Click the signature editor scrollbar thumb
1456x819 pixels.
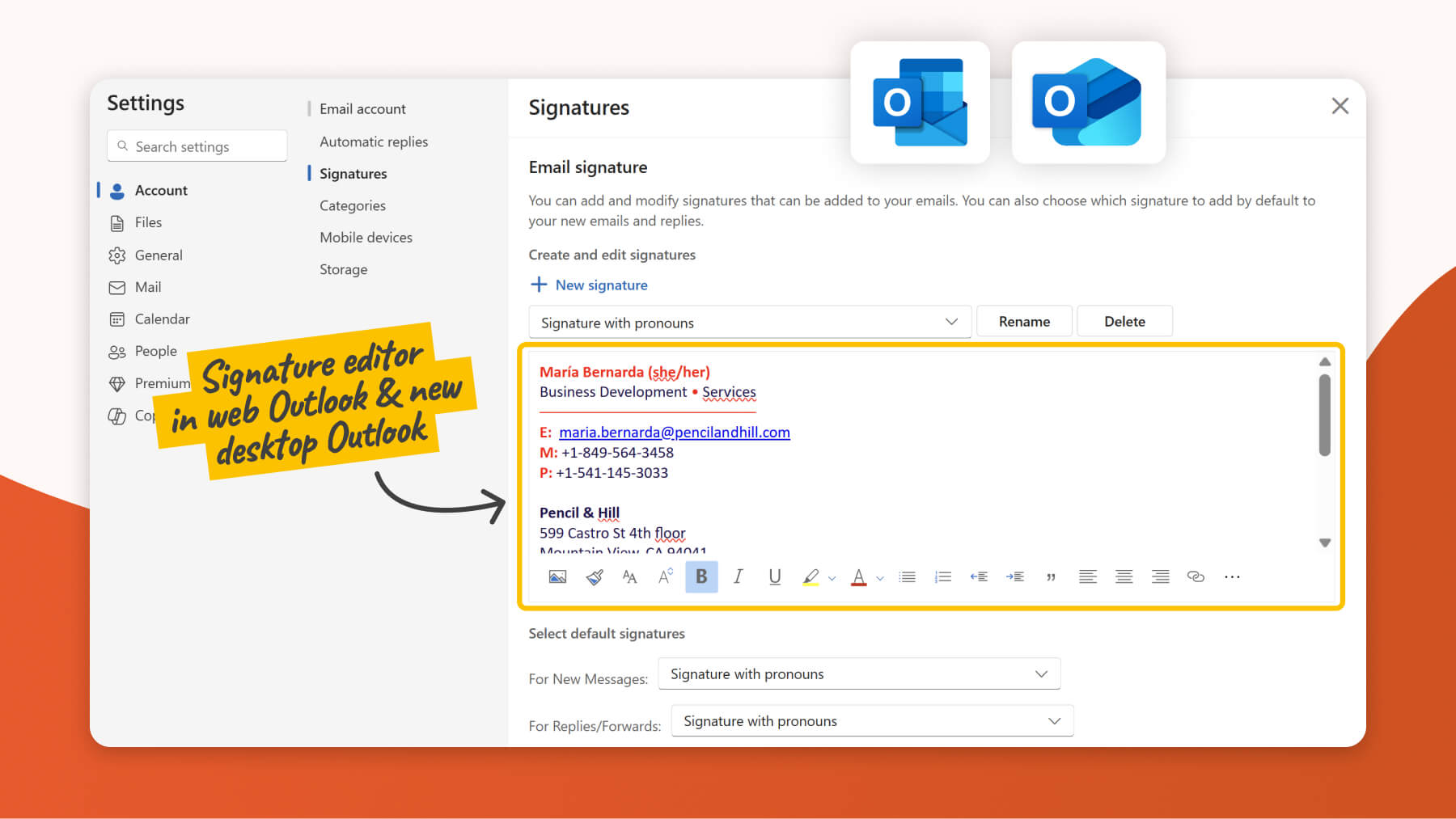[1325, 415]
